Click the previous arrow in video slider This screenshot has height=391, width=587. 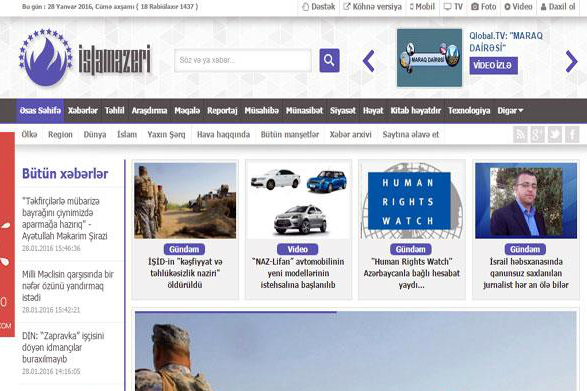(369, 61)
